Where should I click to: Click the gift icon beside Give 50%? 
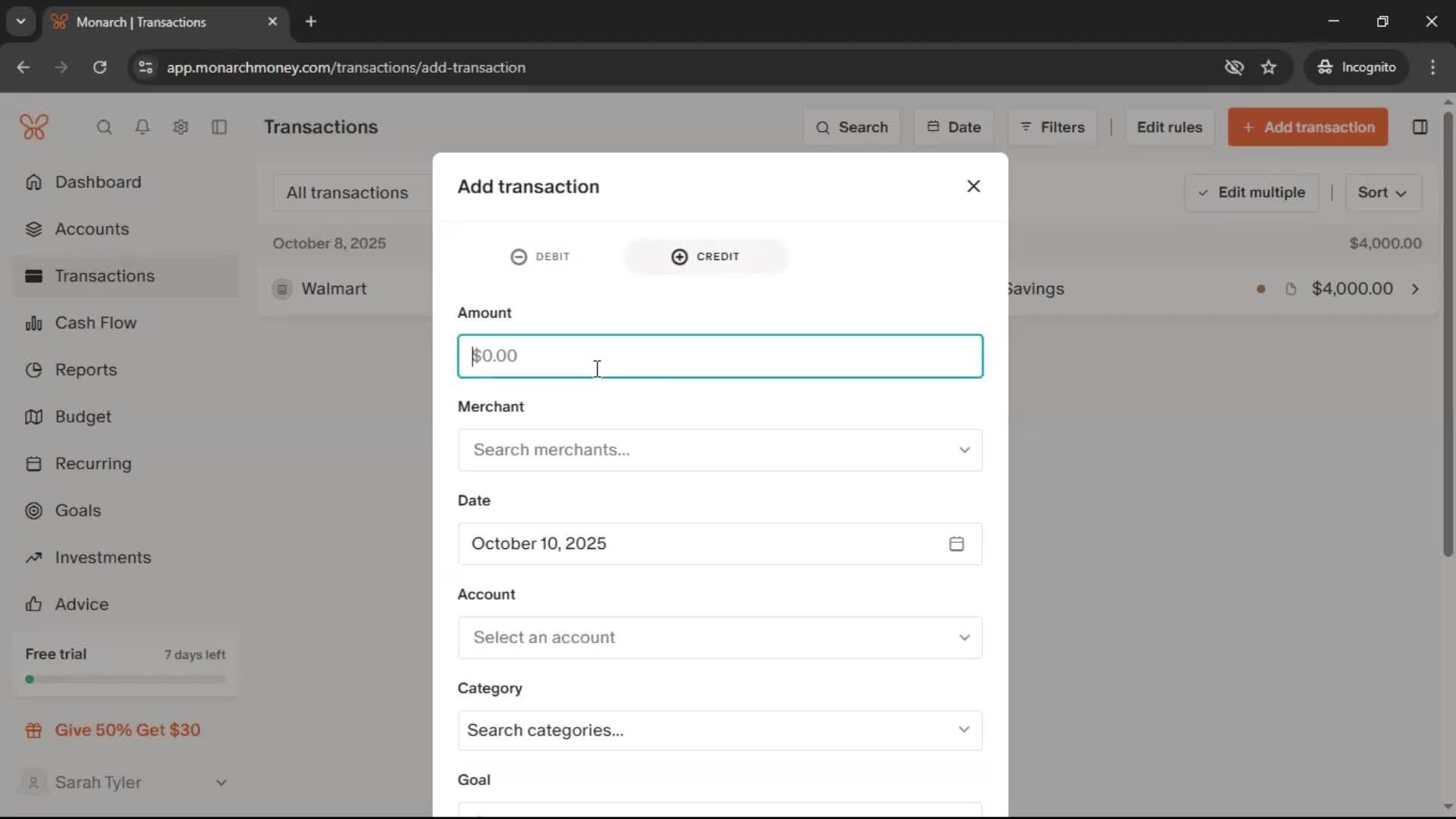tap(33, 730)
